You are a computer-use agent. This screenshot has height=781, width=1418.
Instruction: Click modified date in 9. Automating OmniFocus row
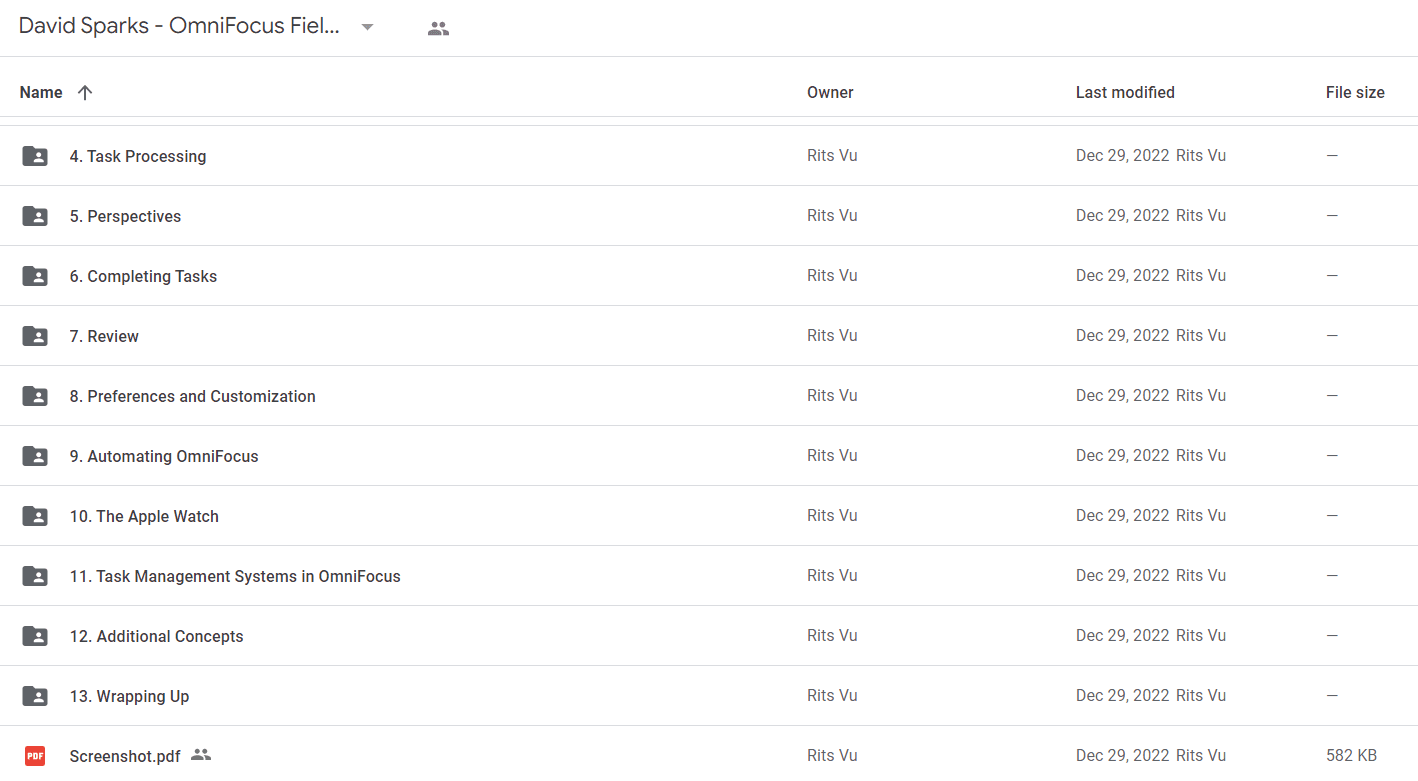(1122, 455)
